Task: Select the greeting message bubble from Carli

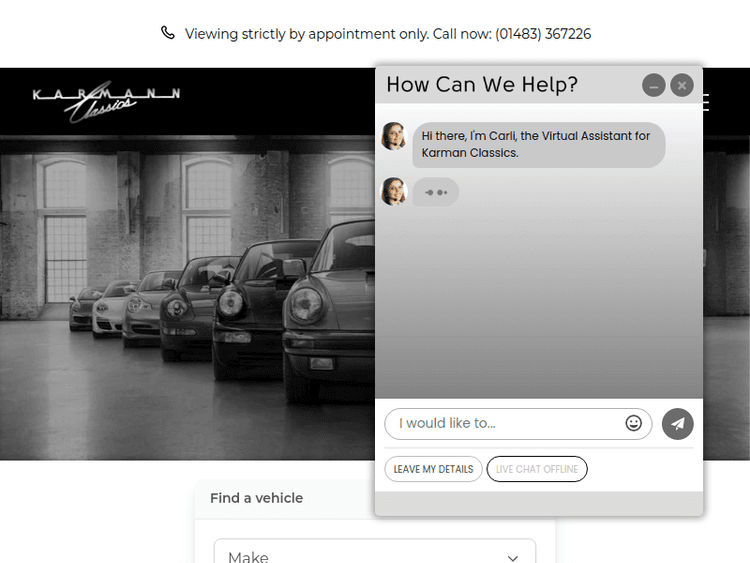Action: tap(538, 145)
